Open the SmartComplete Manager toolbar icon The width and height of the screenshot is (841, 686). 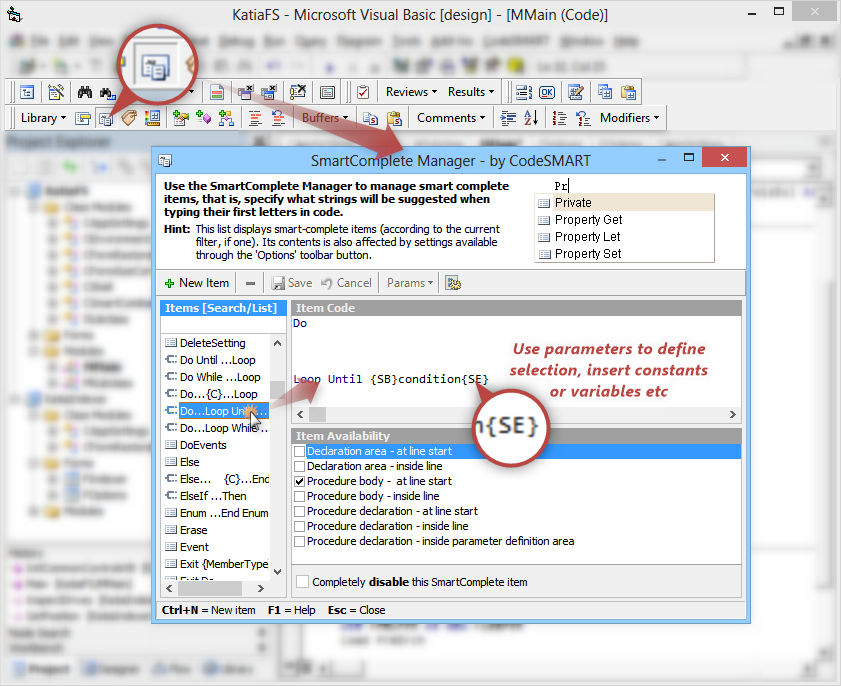[106, 118]
